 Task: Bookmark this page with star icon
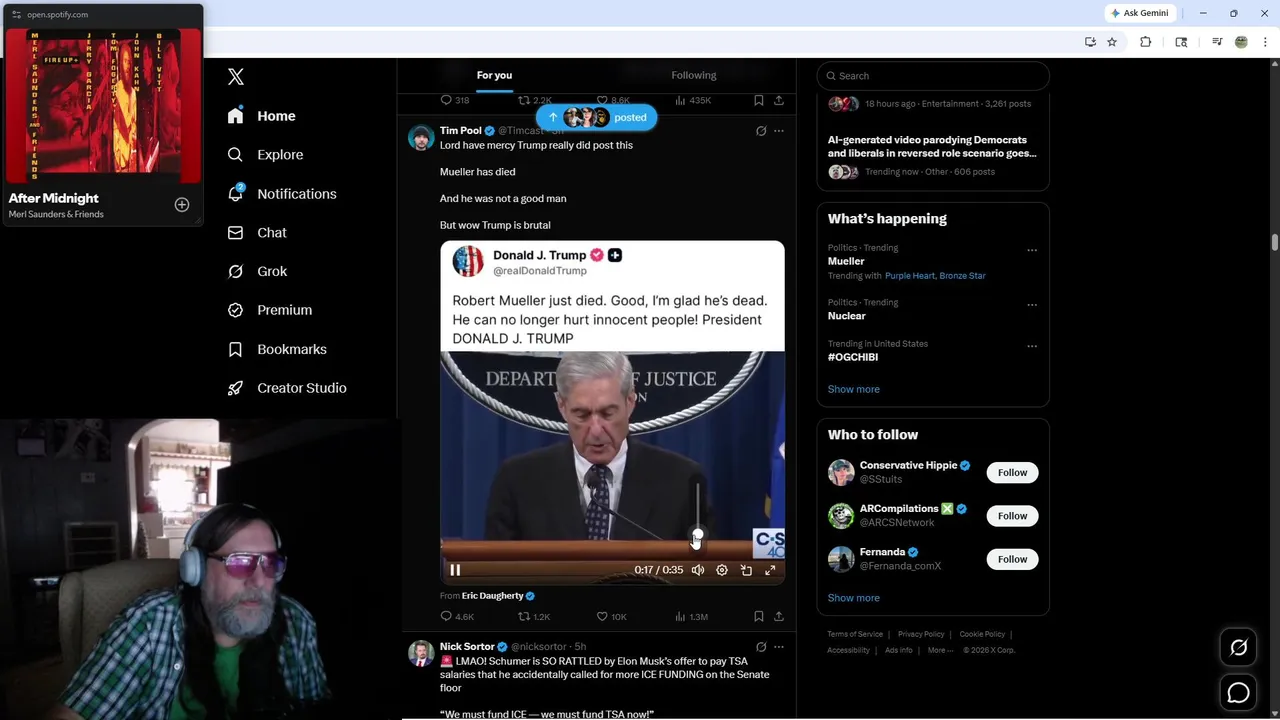pos(1112,42)
